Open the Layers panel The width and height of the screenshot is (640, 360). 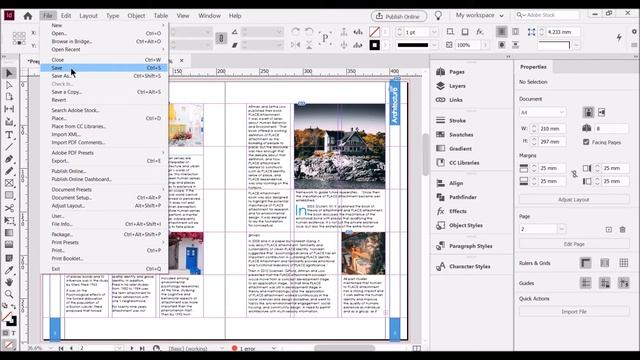(x=451, y=86)
